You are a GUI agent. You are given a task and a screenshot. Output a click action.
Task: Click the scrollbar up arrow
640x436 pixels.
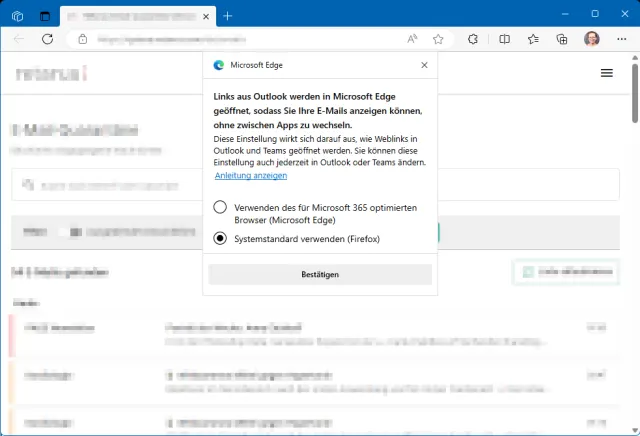pos(635,58)
